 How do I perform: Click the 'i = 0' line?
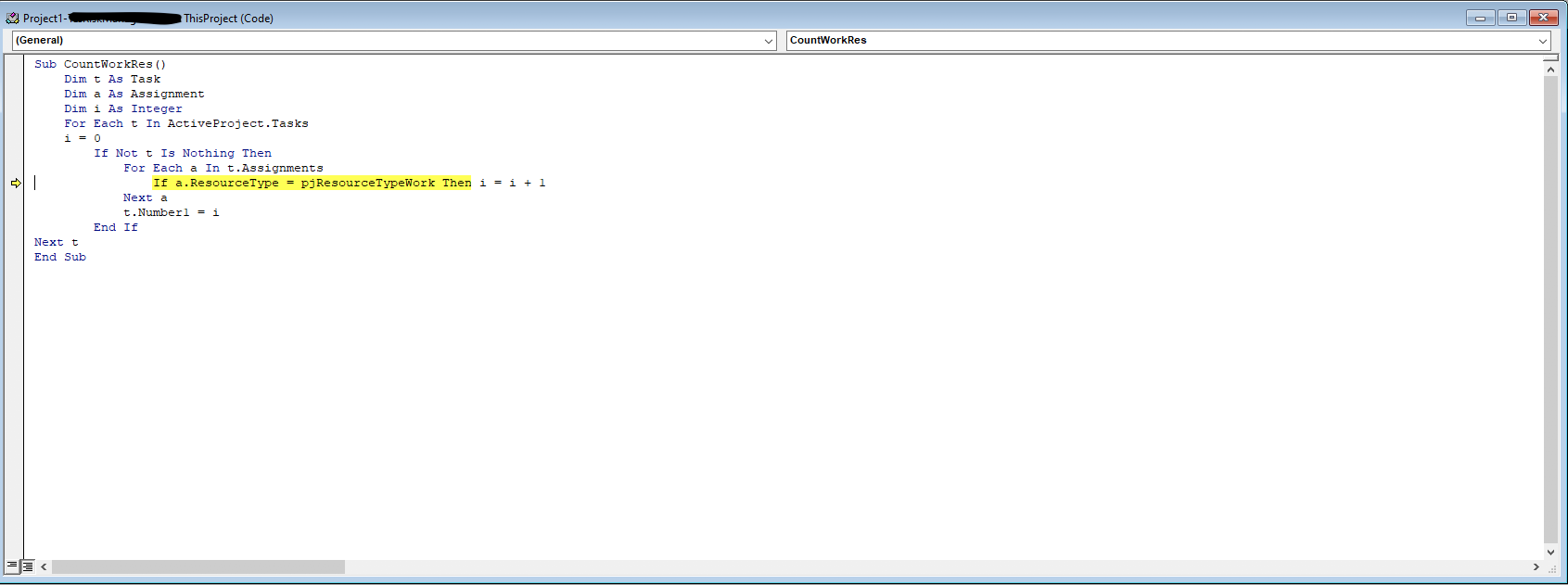[83, 139]
